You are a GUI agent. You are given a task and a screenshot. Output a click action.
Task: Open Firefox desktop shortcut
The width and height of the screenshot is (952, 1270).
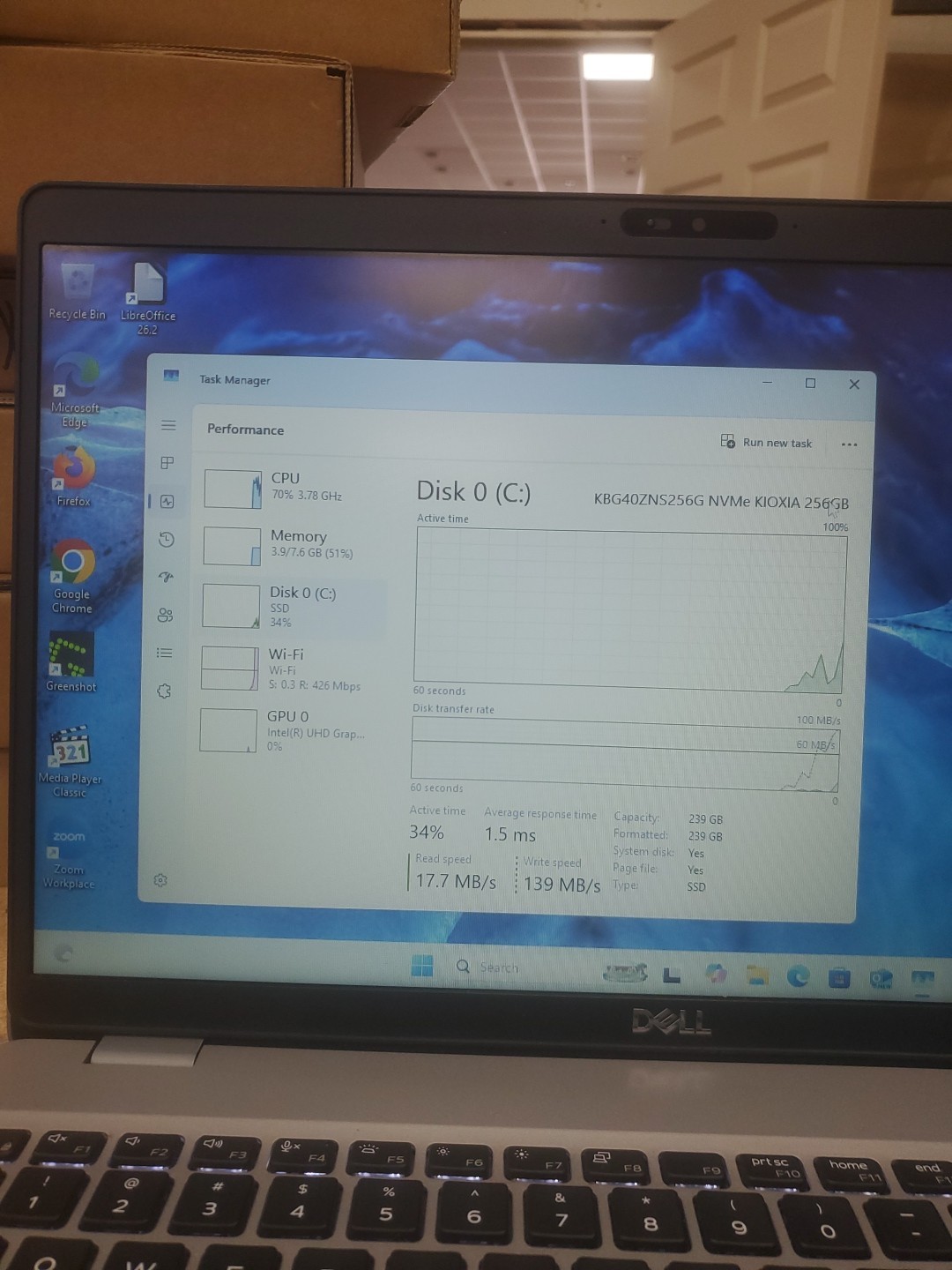[74, 477]
